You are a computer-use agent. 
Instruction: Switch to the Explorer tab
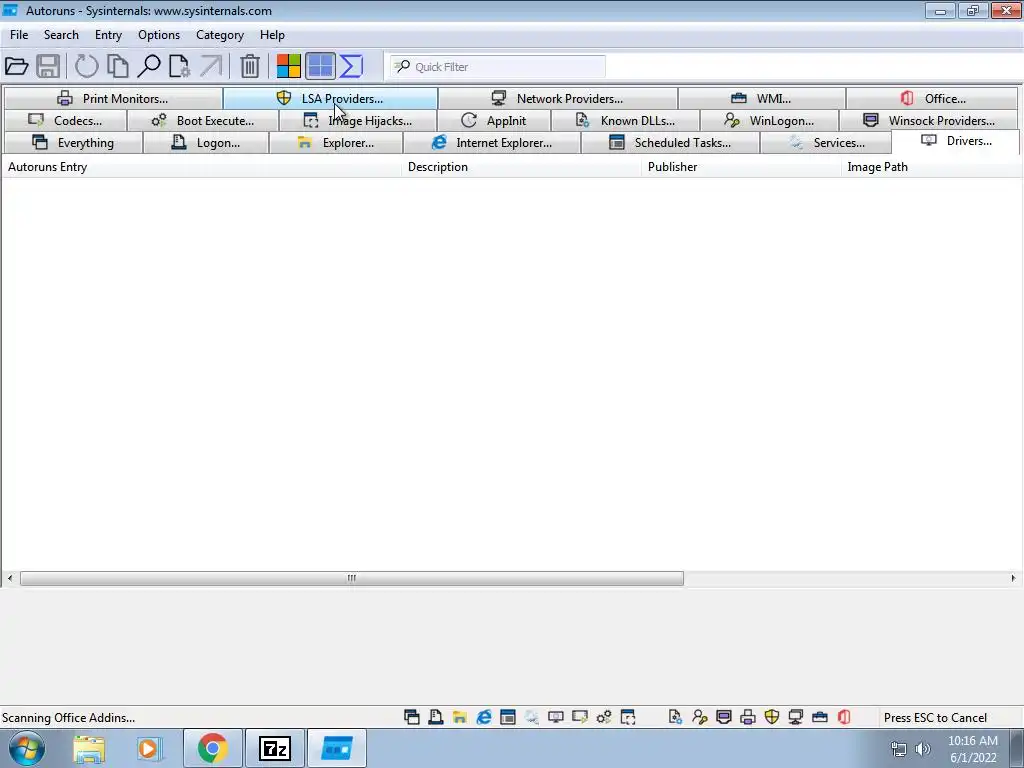click(336, 143)
